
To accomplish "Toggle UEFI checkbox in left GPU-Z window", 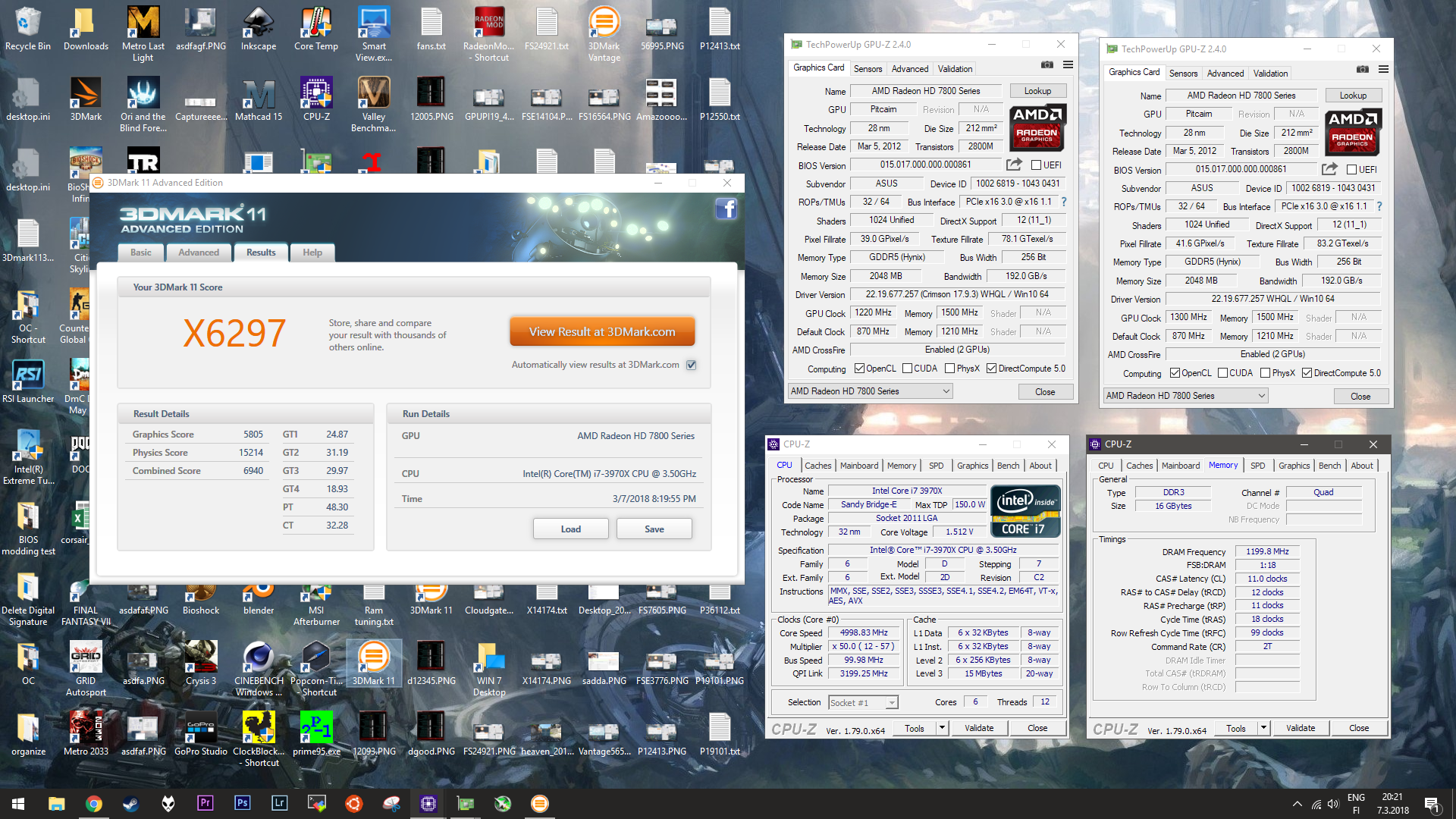I will pyautogui.click(x=1036, y=165).
